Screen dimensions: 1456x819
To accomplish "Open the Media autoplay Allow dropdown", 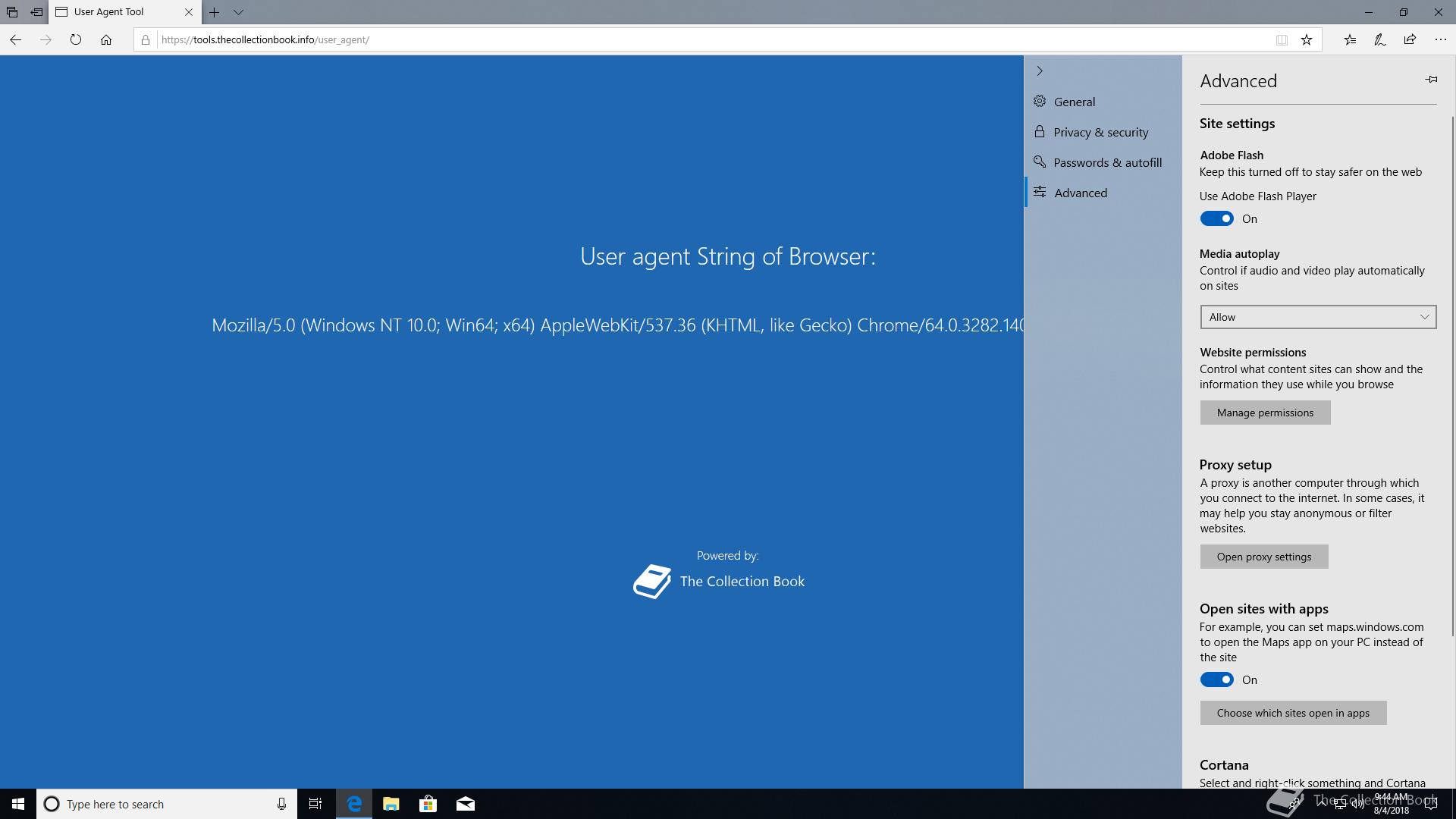I will 1318,317.
